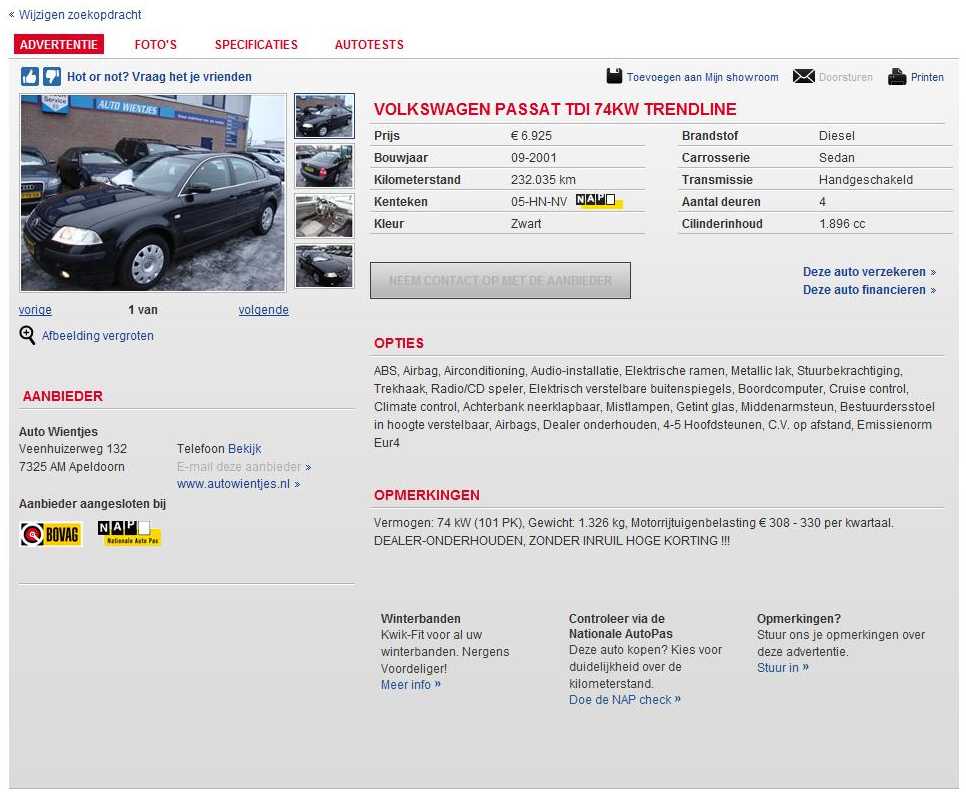The height and width of the screenshot is (796, 966).
Task: Open the SPECIFICATIES tab
Action: pos(256,44)
